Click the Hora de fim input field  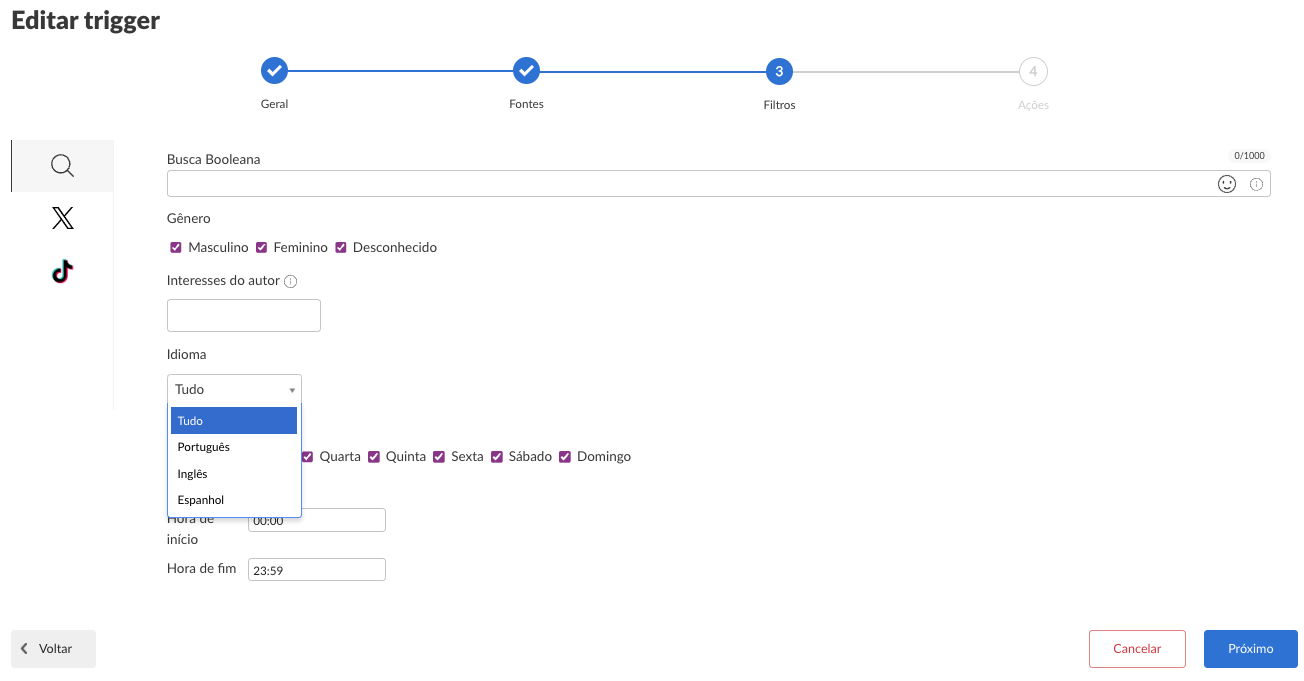pyautogui.click(x=316, y=570)
